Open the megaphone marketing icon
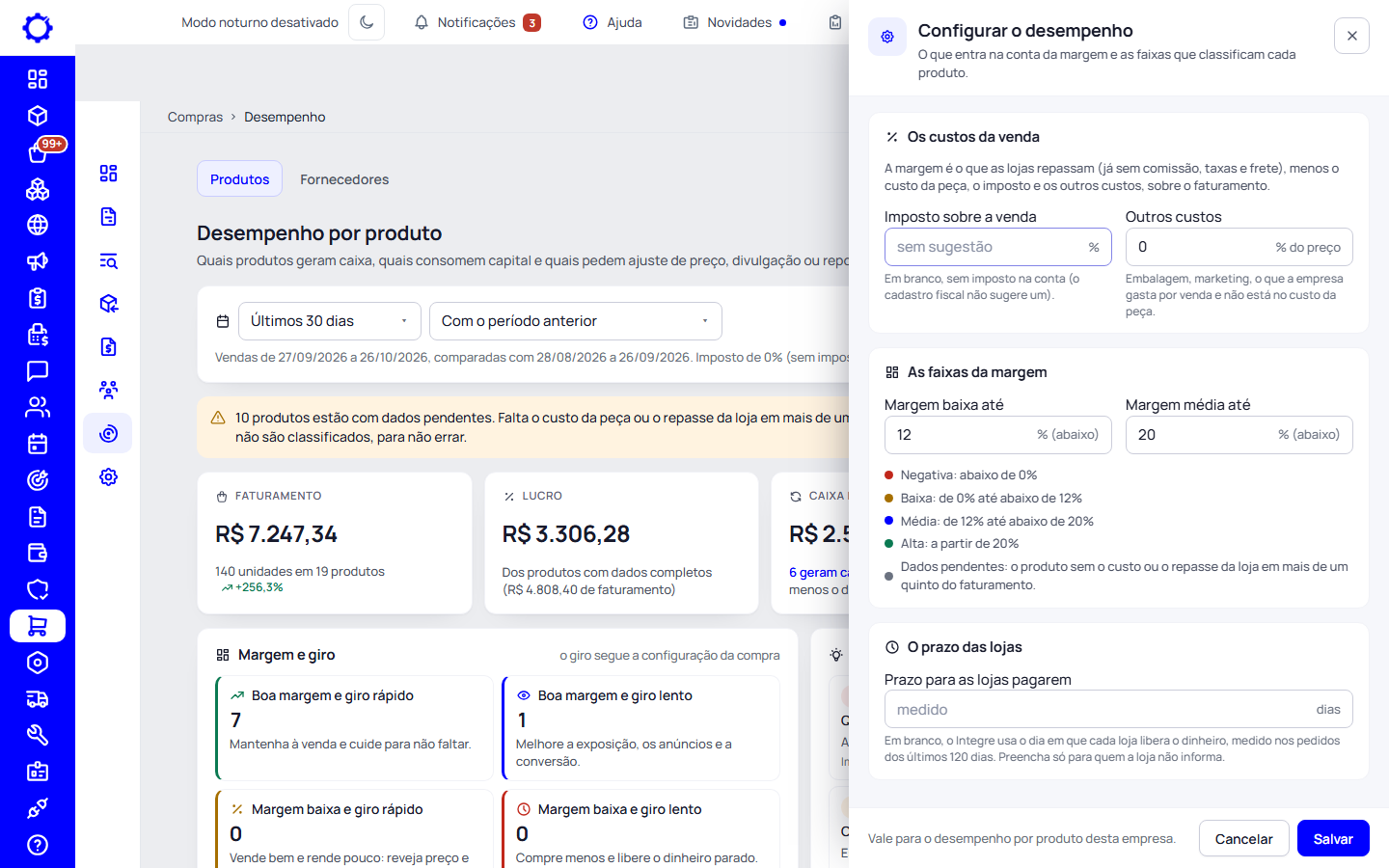The image size is (1389, 868). 38,261
